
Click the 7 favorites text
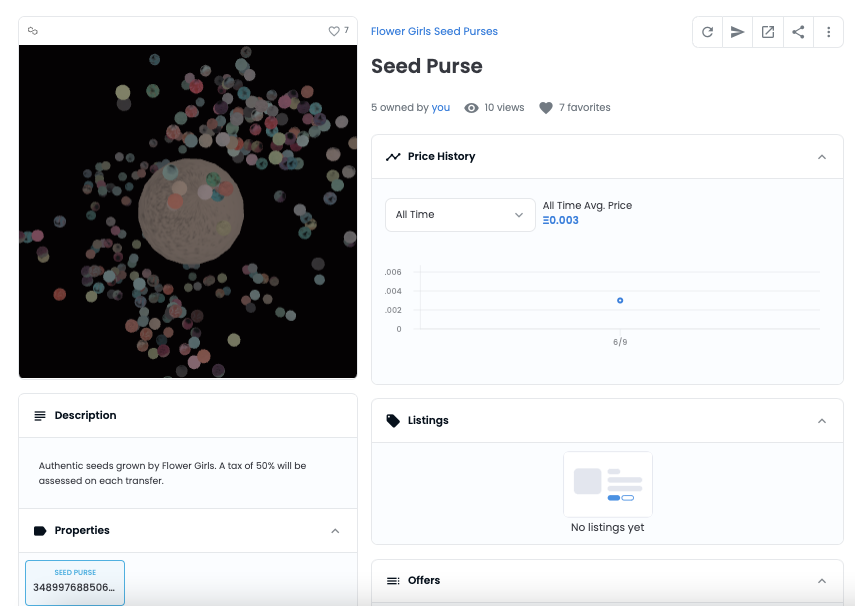click(585, 107)
